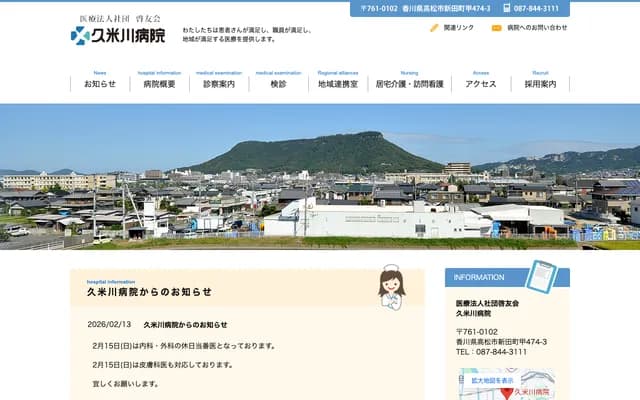
Task: Click the red map pin for 久米川病院
Action: pyautogui.click(x=507, y=393)
